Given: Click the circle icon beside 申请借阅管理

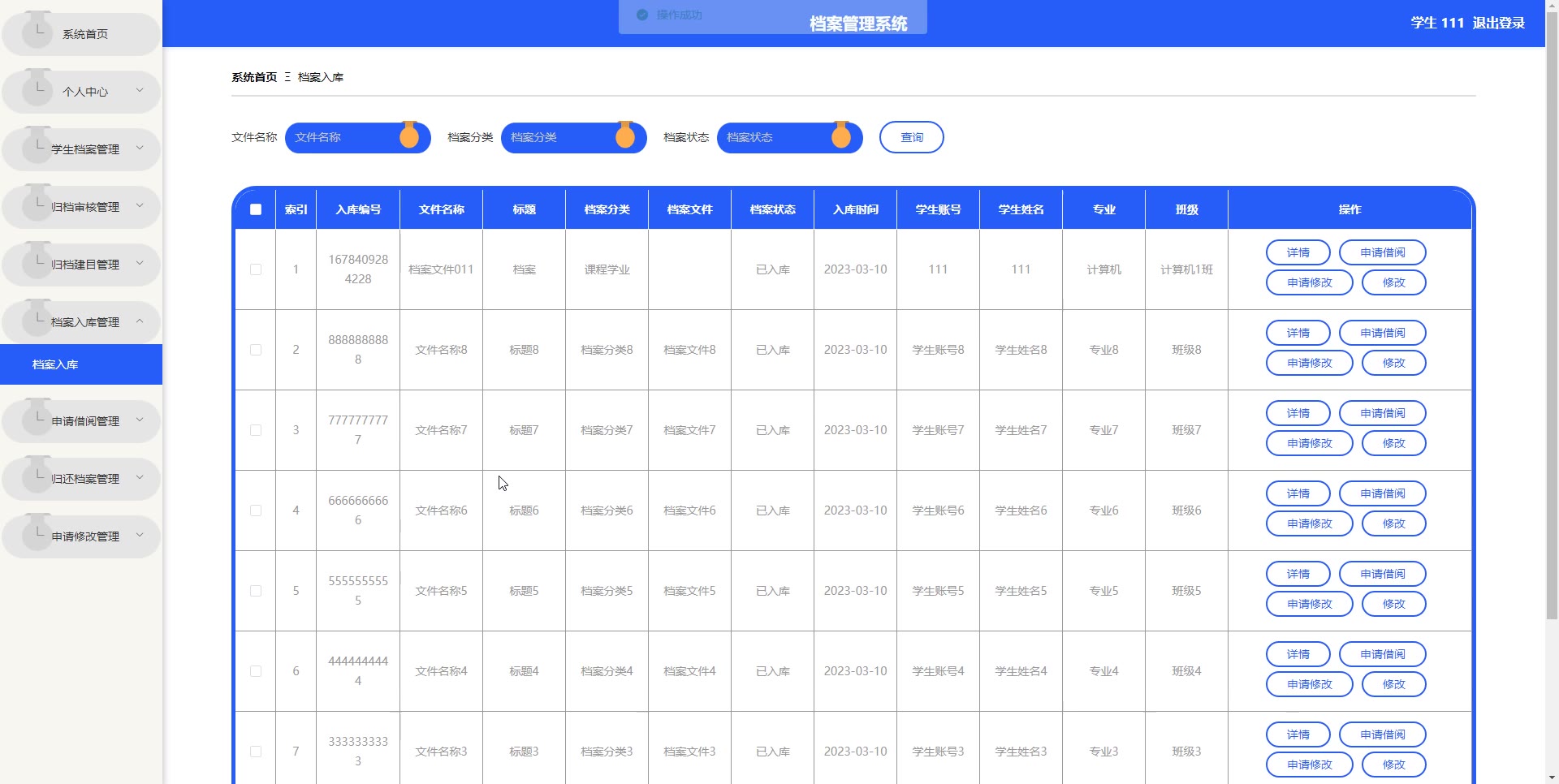Looking at the screenshot, I should [37, 420].
